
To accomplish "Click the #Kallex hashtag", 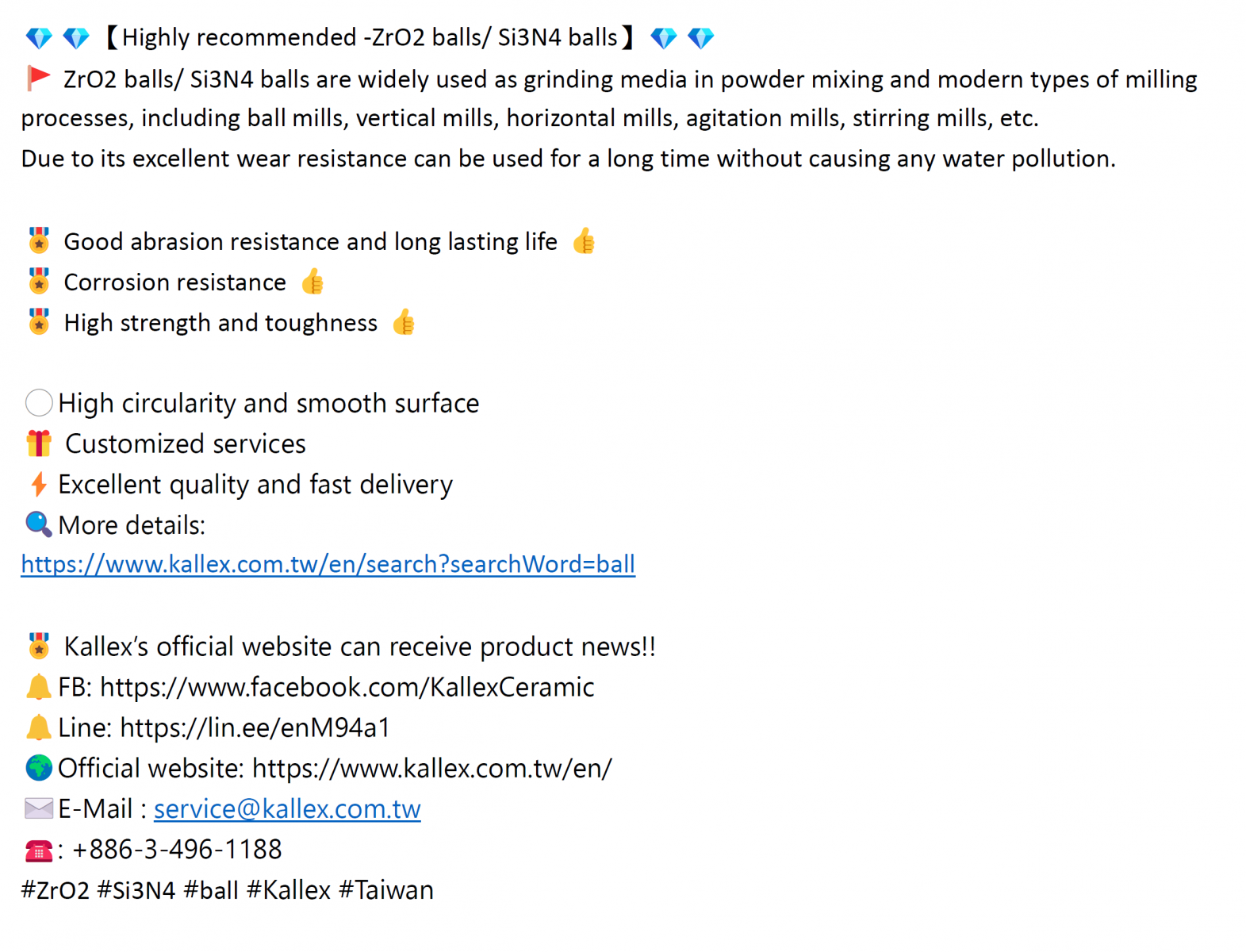I will (289, 890).
